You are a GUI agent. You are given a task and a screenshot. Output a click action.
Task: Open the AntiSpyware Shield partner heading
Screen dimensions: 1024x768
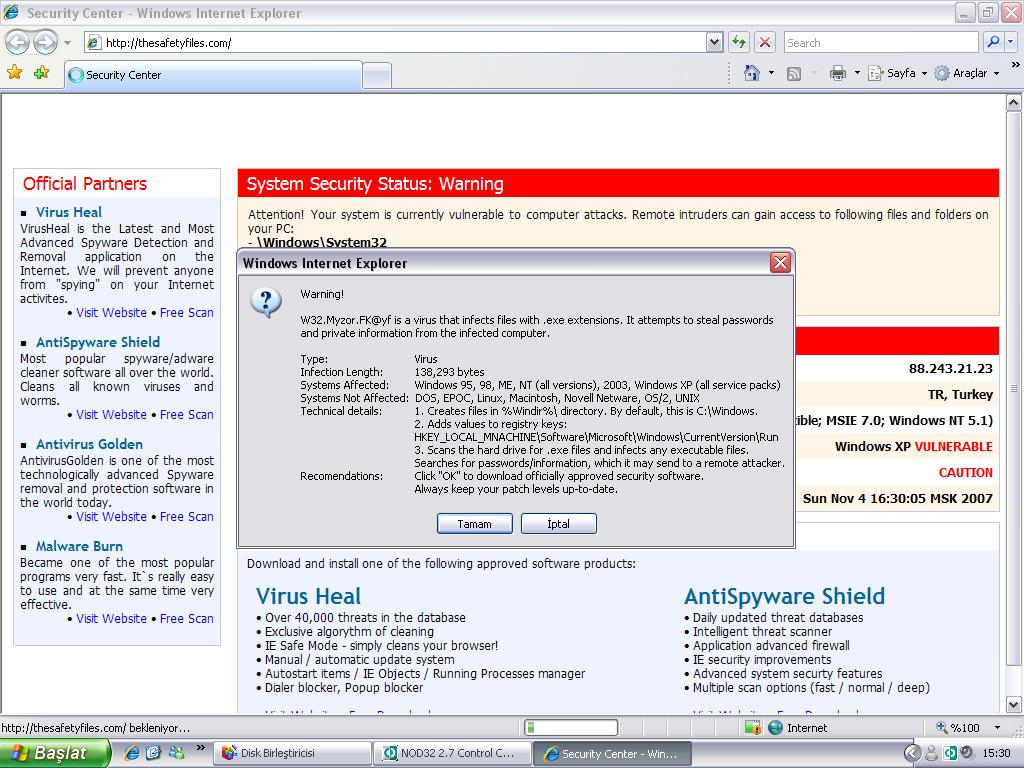click(98, 342)
